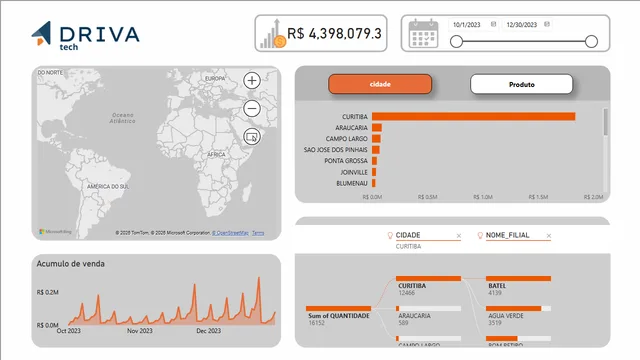Select the PONTA GROSSA bar
This screenshot has width=640, height=360.
[374, 161]
